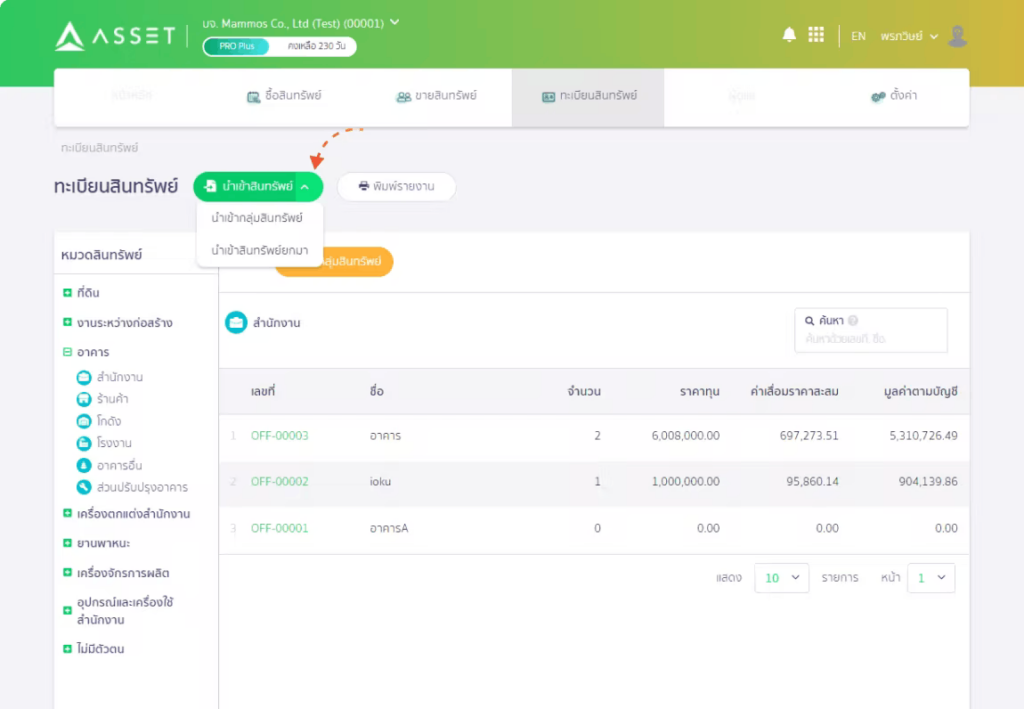This screenshot has width=1024, height=709.
Task: Open the notification bell icon
Action: tap(789, 35)
